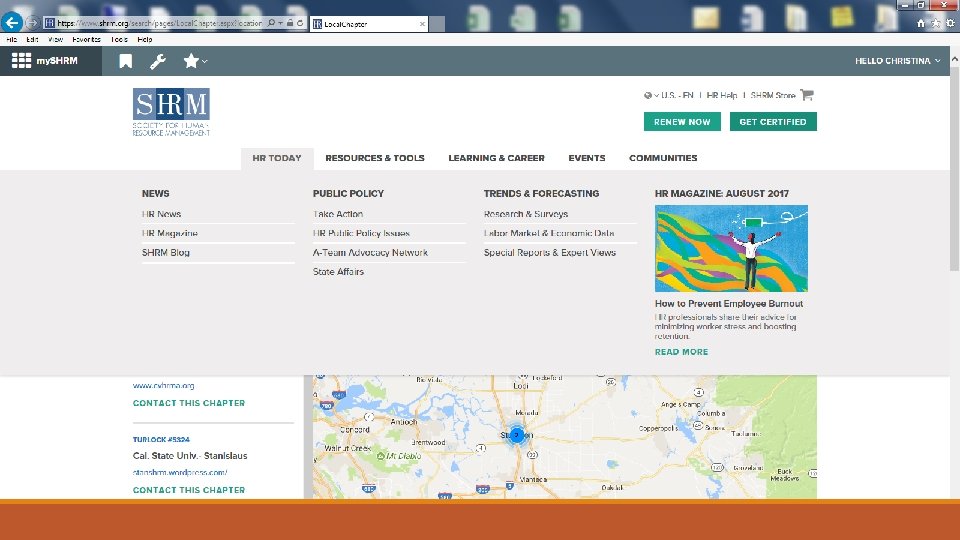
Task: Open the U.S. - EN language selector
Action: 669,96
